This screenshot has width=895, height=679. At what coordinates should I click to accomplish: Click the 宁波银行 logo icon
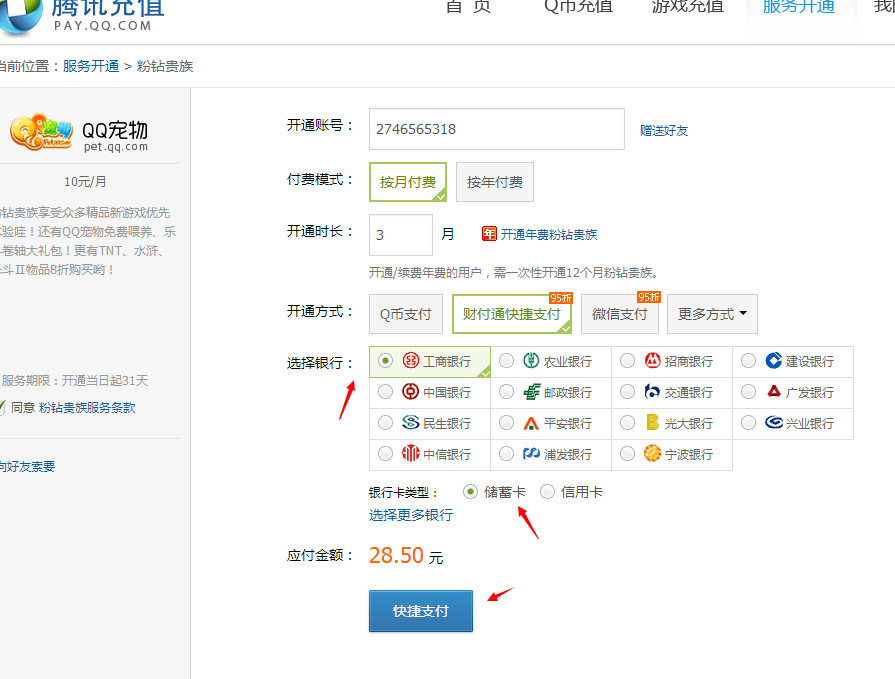click(x=652, y=453)
